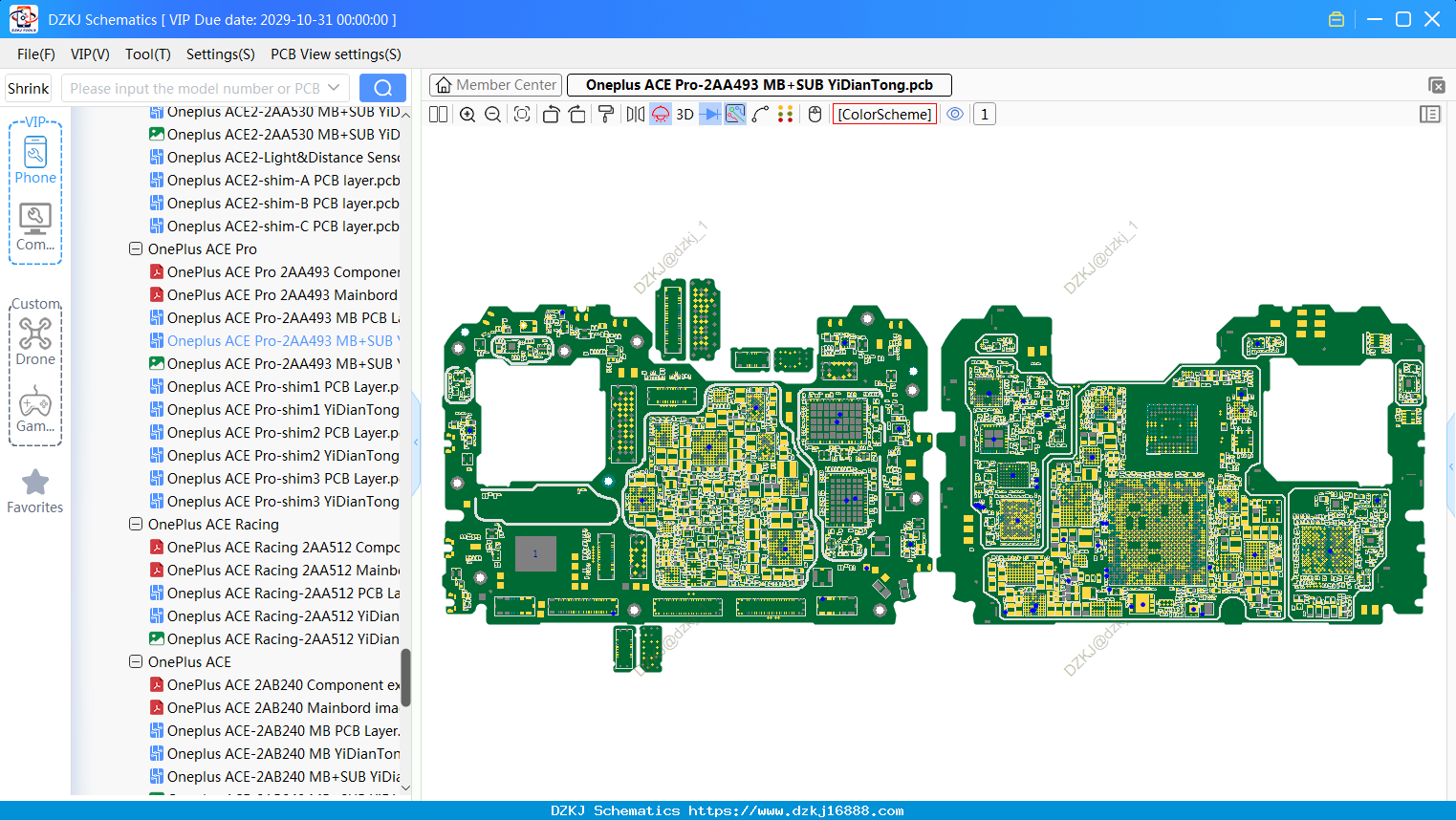
Task: Switch to the 3D board view
Action: pyautogui.click(x=685, y=115)
